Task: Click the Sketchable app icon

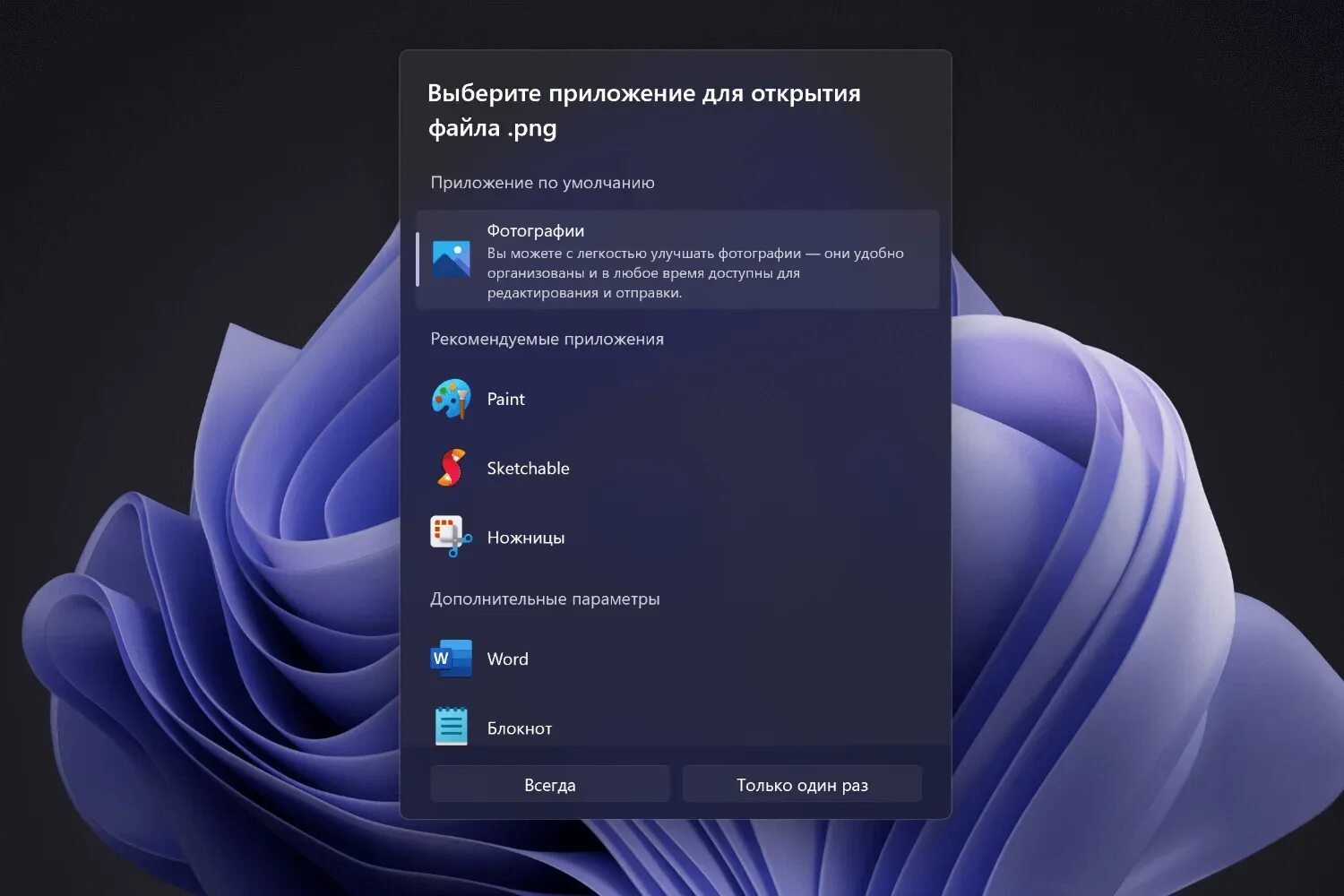Action: (451, 468)
